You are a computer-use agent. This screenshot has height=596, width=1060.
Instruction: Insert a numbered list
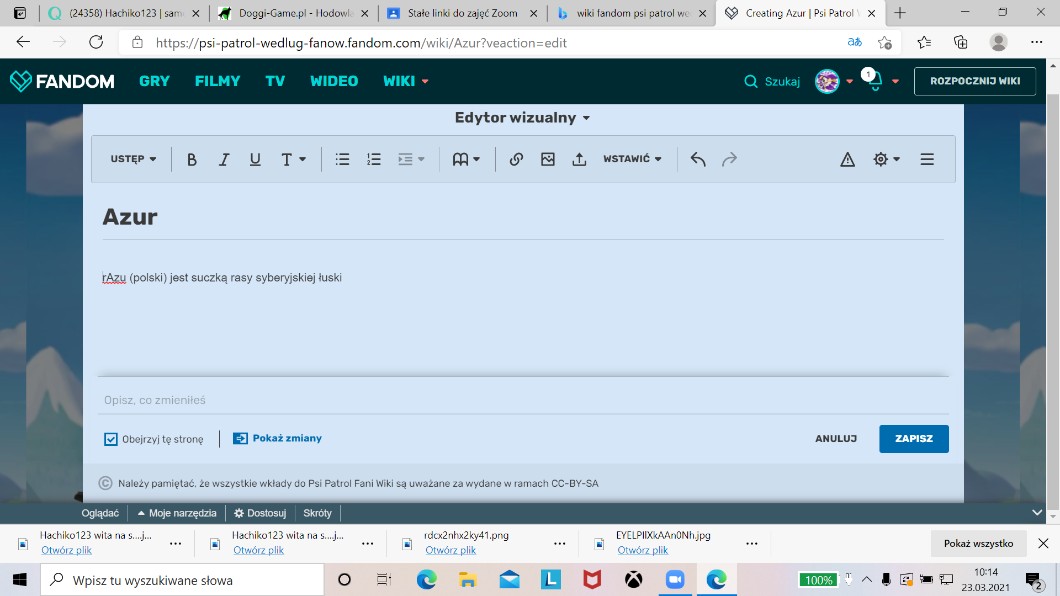point(374,159)
